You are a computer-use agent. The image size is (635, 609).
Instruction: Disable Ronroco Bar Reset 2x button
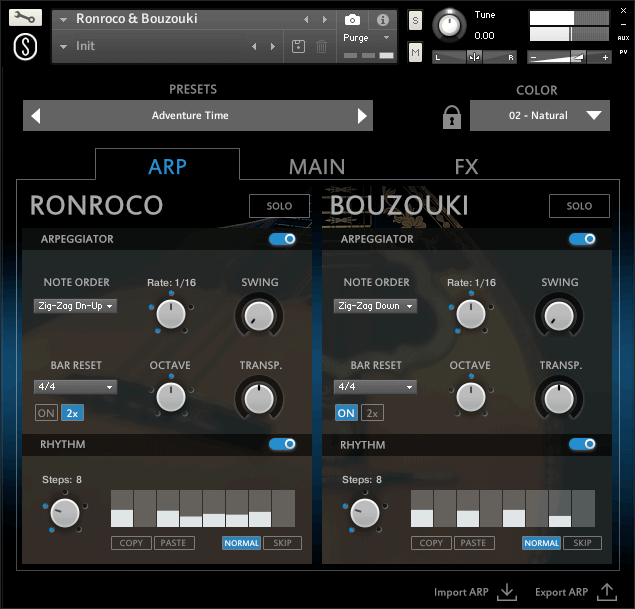pyautogui.click(x=72, y=413)
